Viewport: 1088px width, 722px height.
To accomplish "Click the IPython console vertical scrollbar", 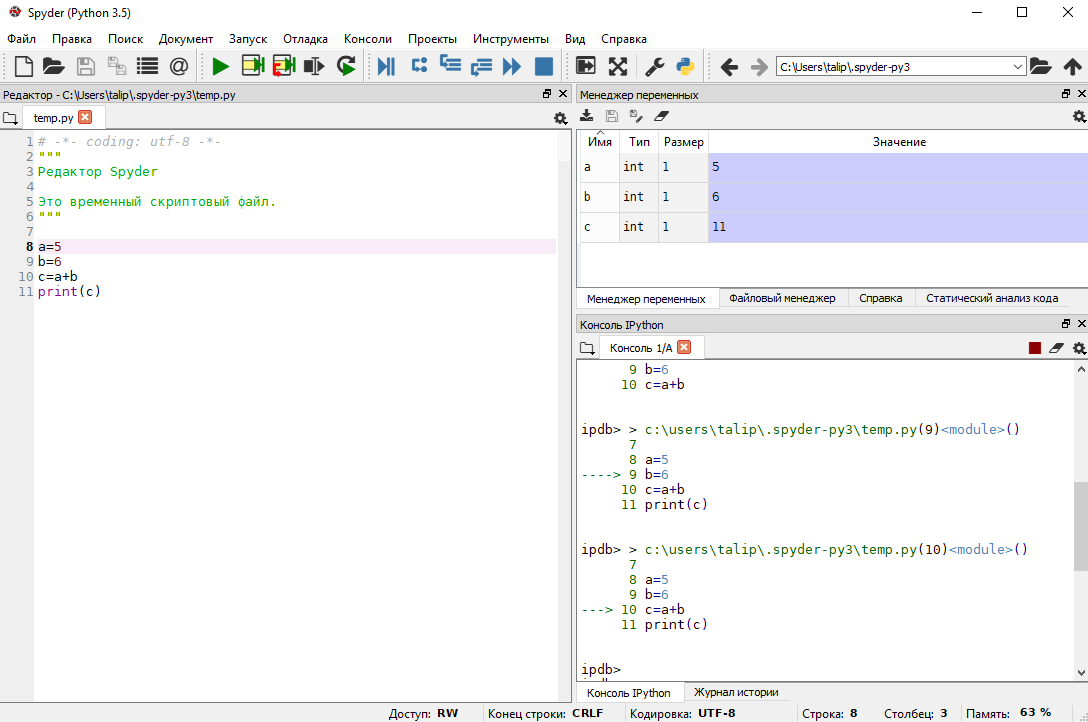I will [1080, 525].
